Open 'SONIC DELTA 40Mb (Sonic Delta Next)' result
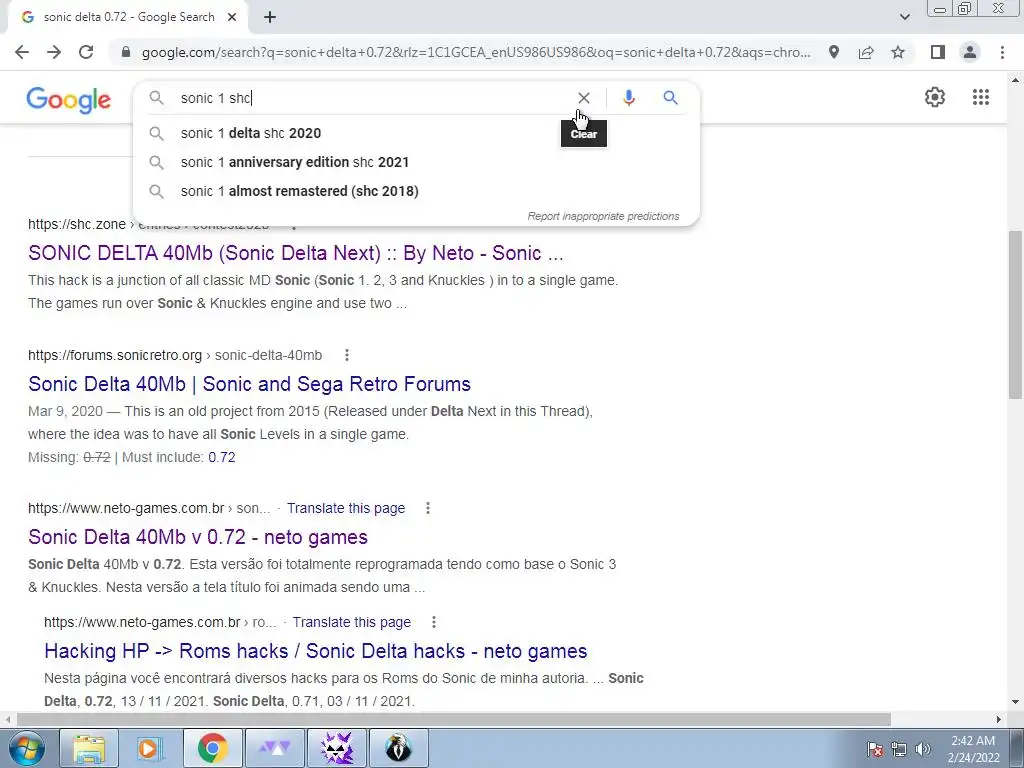 [295, 253]
